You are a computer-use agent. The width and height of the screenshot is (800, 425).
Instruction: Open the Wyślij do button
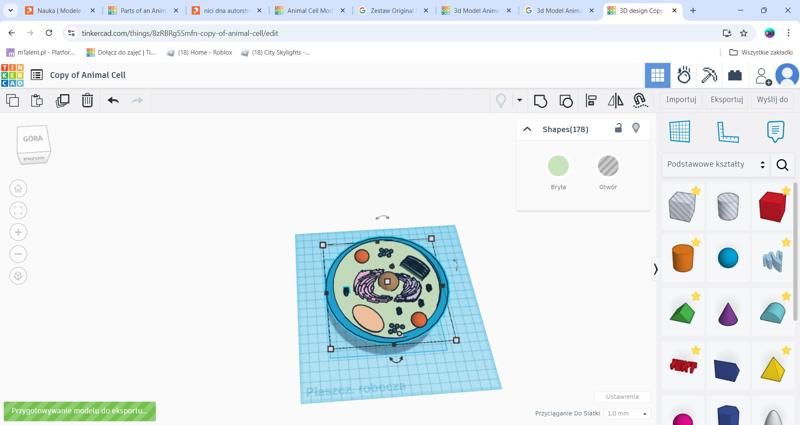tap(772, 99)
